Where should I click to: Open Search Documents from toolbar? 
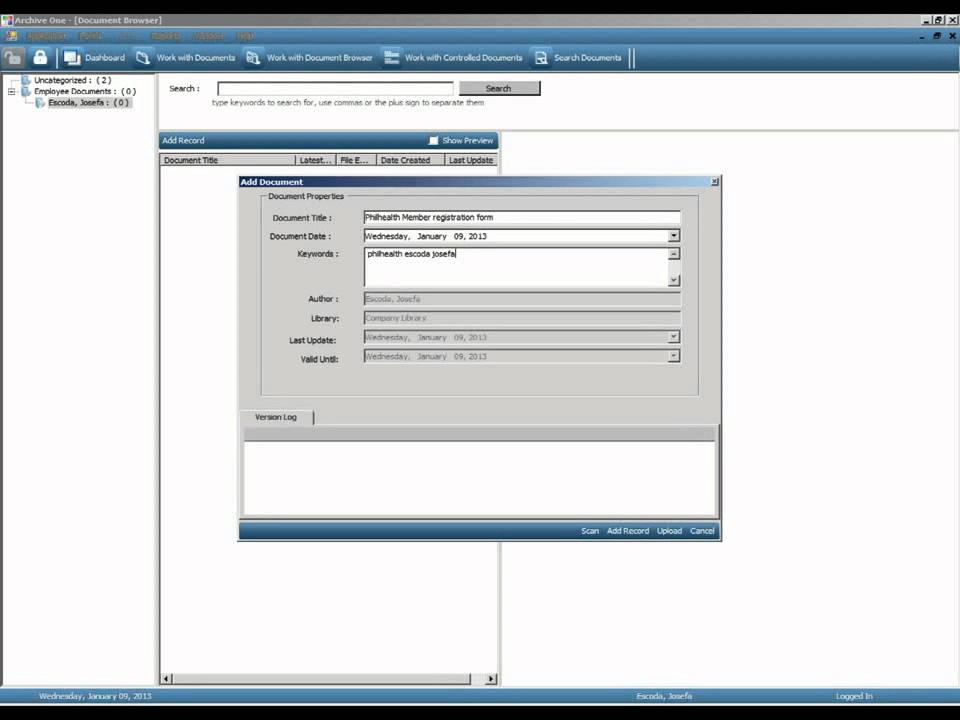577,58
